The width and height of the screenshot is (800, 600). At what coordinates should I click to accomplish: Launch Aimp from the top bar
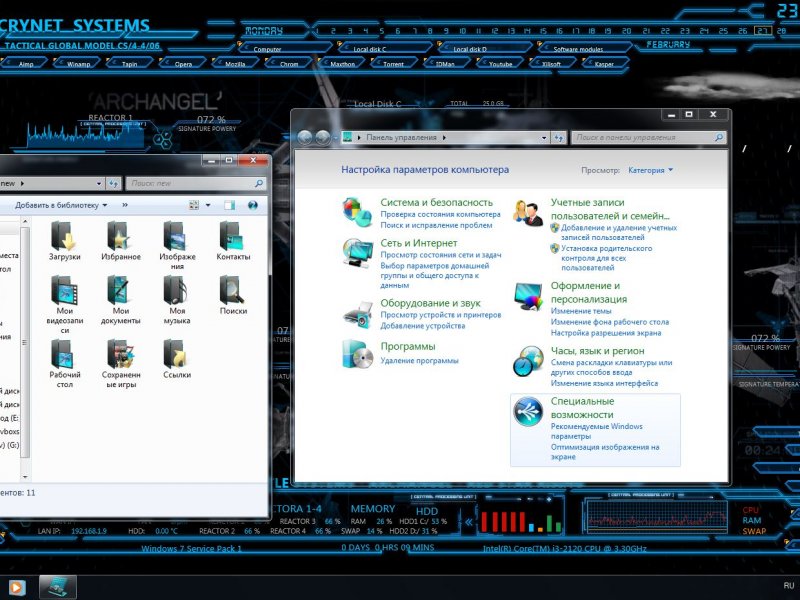[26, 64]
